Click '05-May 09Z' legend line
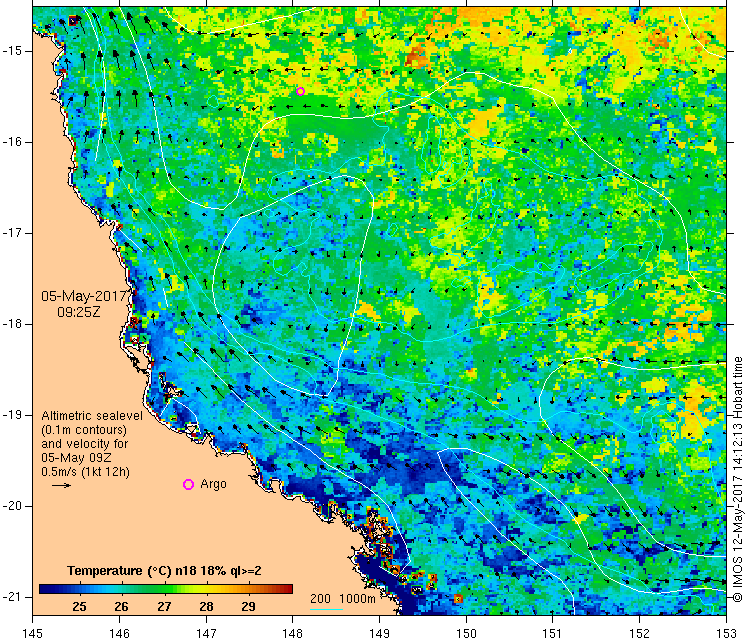The width and height of the screenshot is (750, 640). pyautogui.click(x=76, y=458)
